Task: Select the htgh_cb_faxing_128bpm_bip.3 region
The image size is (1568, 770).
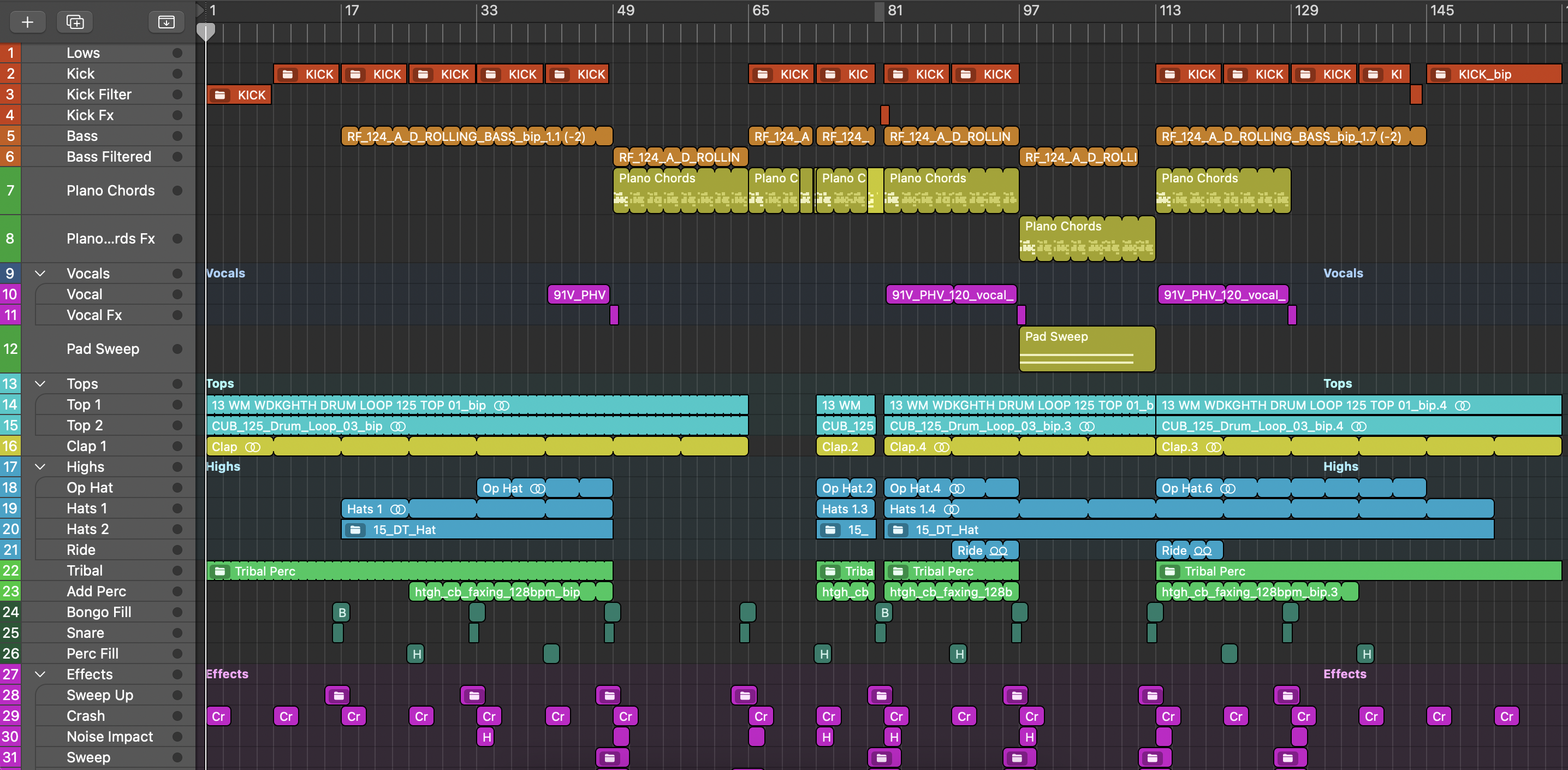Action: pos(1257,591)
